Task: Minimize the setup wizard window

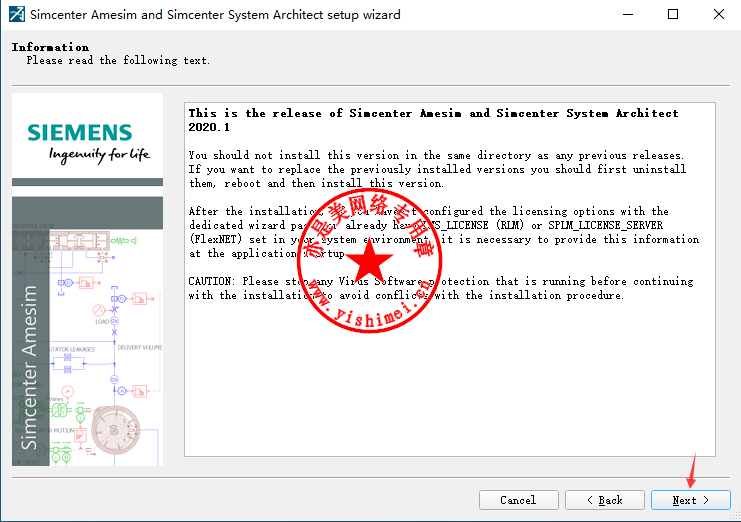Action: [628, 14]
